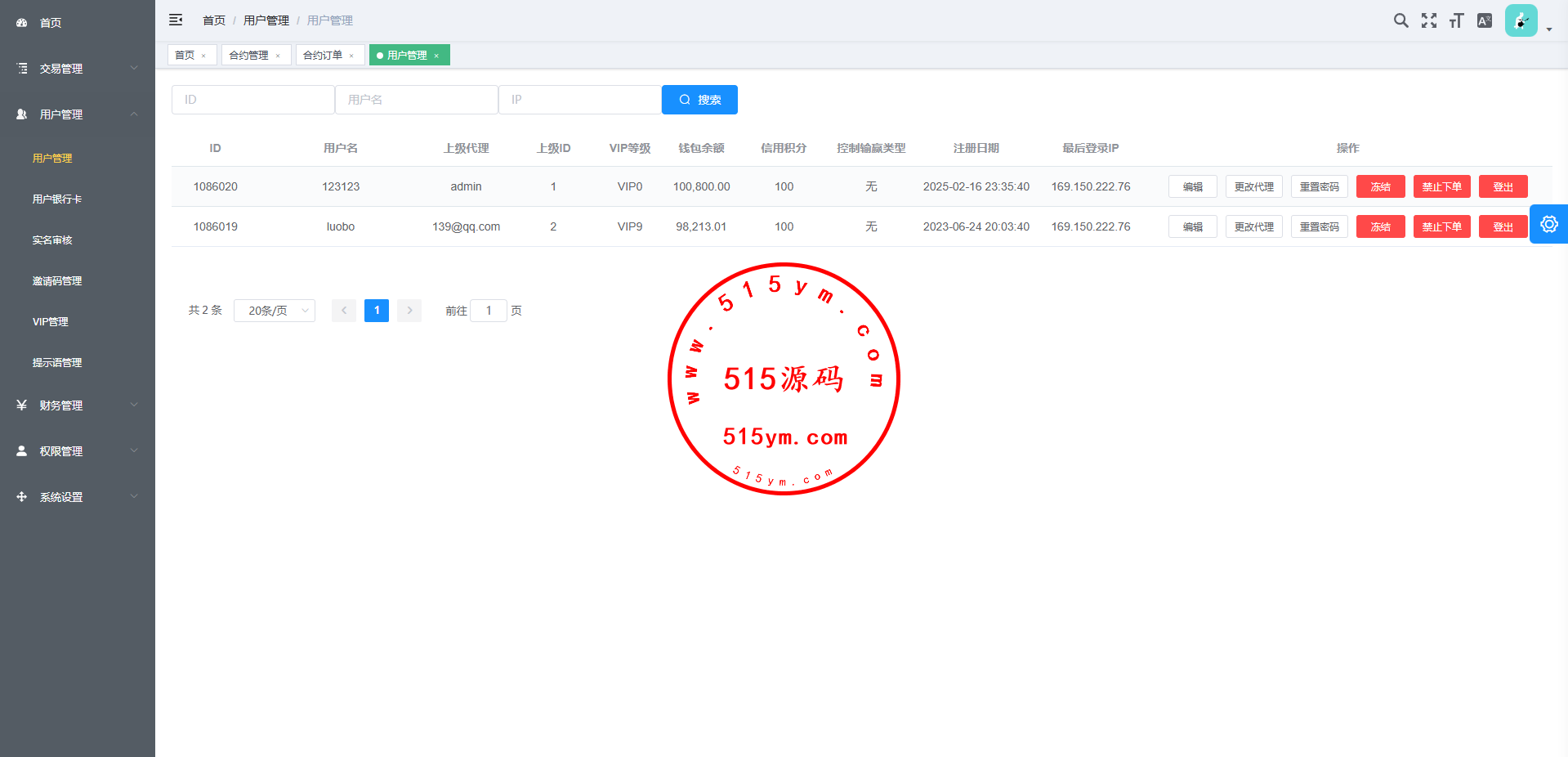Screen dimensions: 1568x757
Task: Toggle fullscreen mode icon
Action: click(1428, 20)
